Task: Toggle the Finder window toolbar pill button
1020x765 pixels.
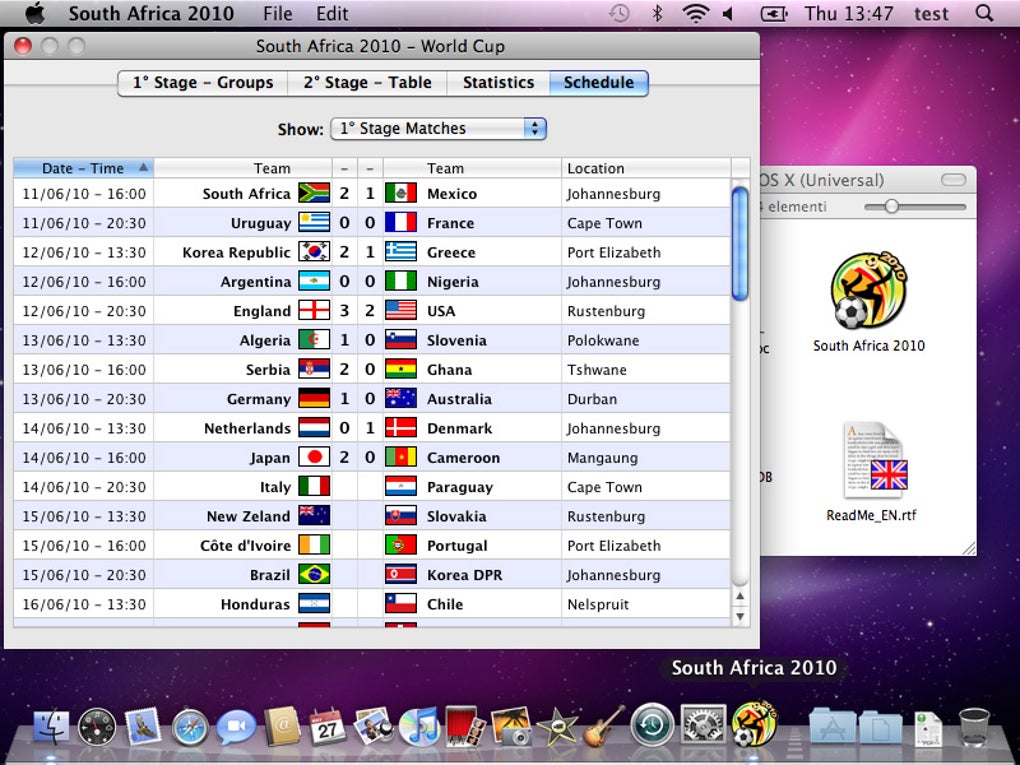Action: [x=953, y=180]
